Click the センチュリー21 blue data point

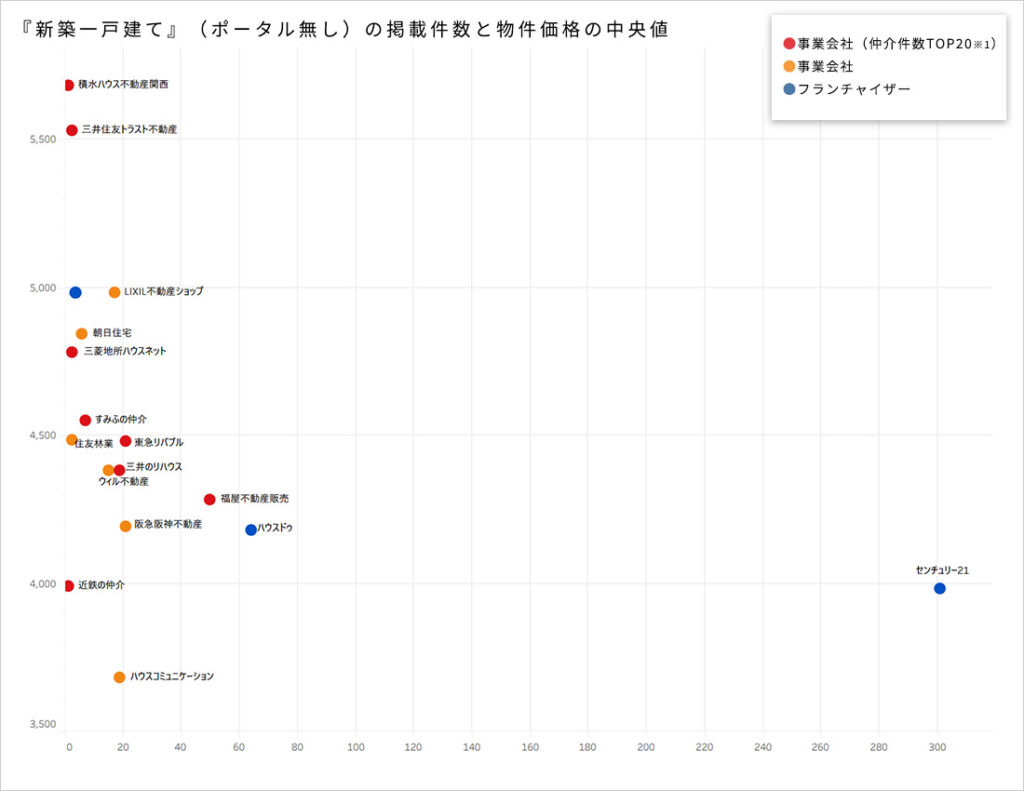point(939,588)
